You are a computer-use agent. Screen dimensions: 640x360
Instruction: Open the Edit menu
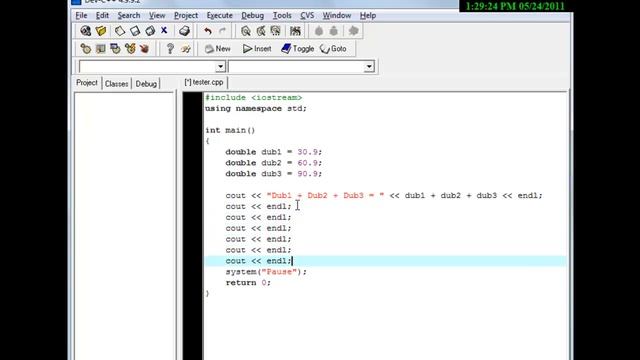click(x=102, y=16)
